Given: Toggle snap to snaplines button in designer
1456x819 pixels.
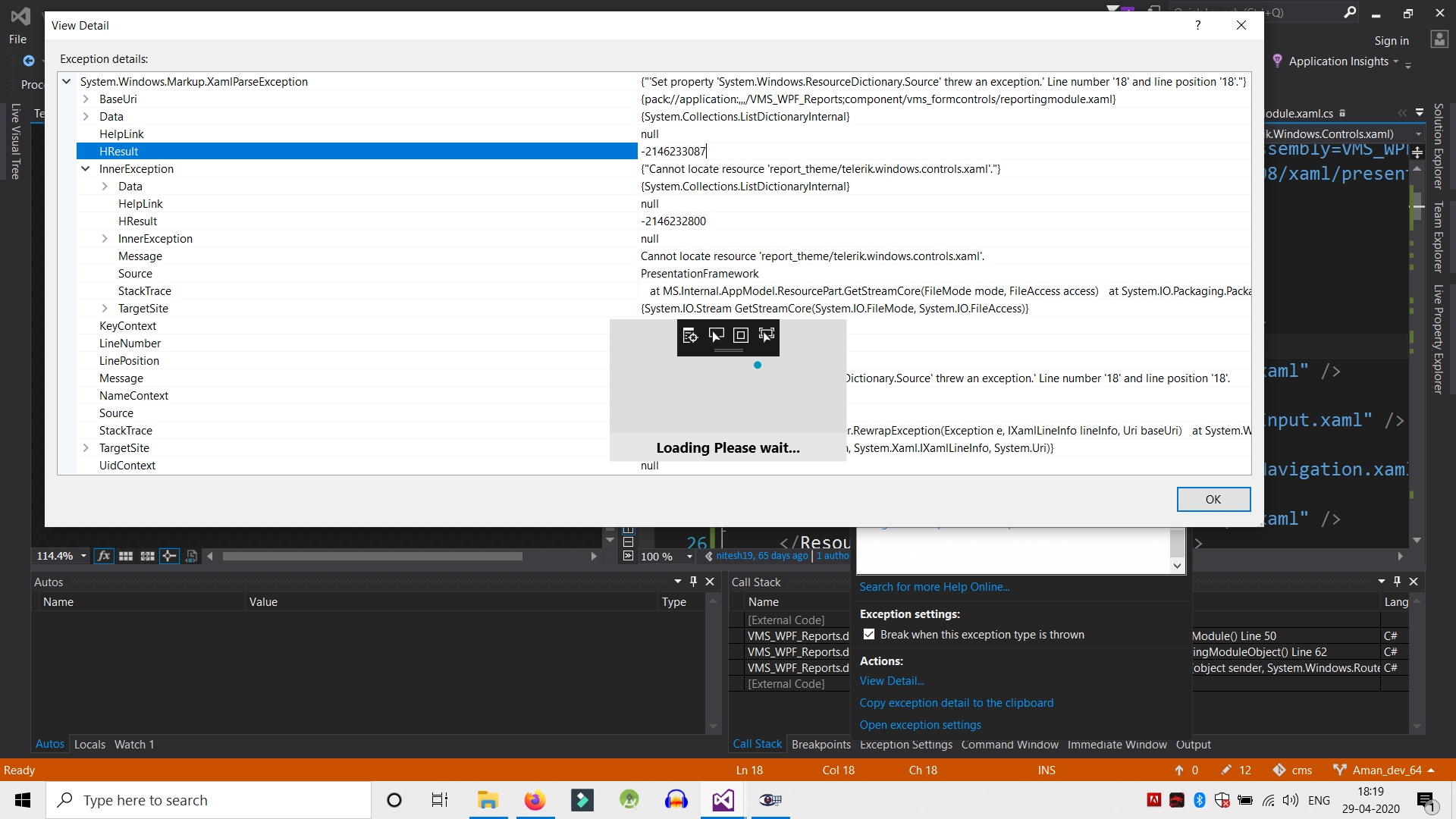Looking at the screenshot, I should [169, 556].
